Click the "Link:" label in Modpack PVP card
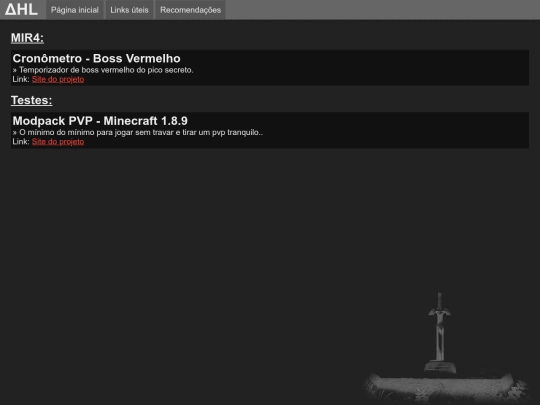Screen dimensions: 540x405 21,142
